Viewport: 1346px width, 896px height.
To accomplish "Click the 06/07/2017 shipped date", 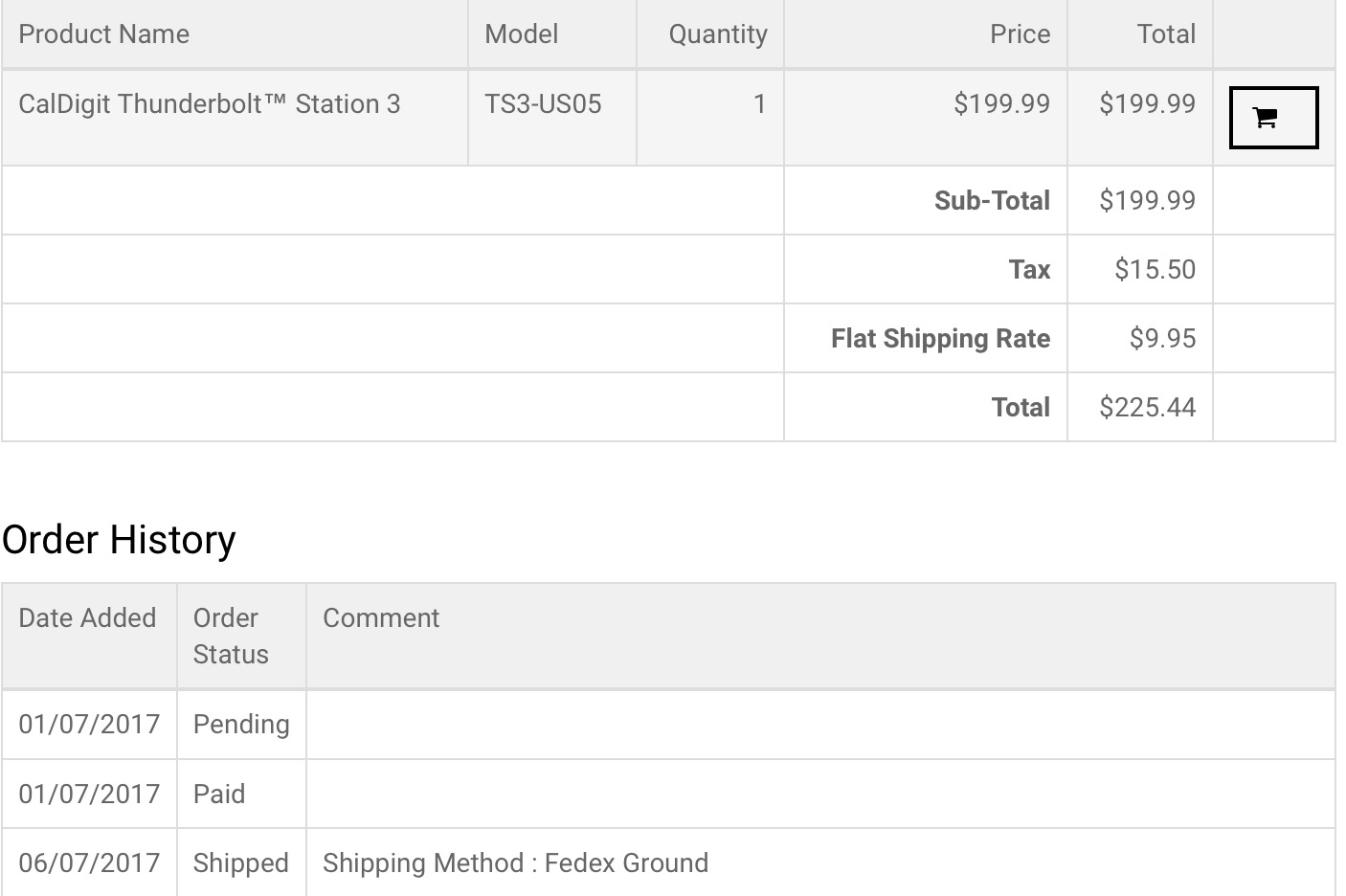I will [89, 862].
